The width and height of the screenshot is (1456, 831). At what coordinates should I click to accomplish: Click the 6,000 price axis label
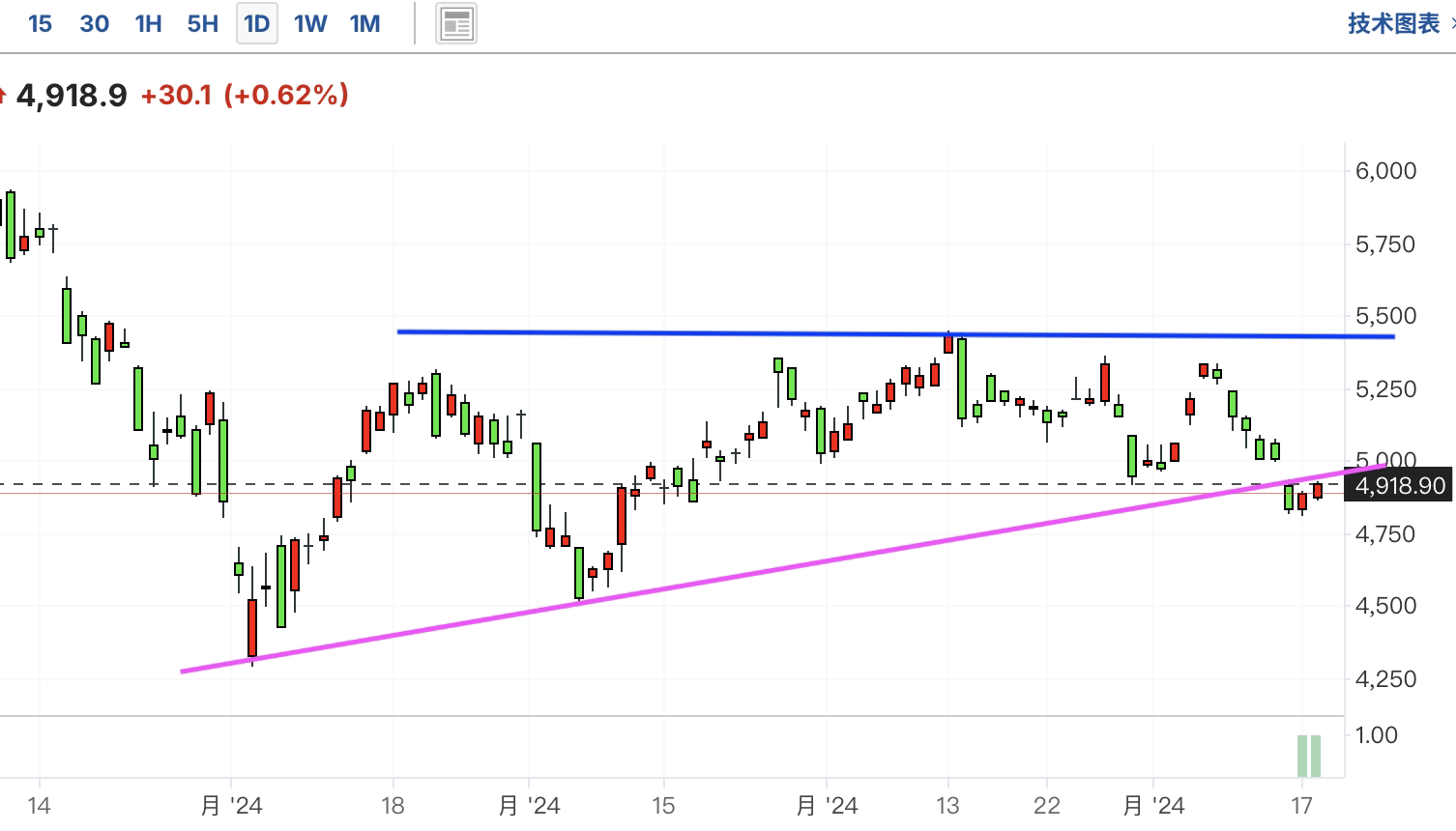click(1385, 171)
